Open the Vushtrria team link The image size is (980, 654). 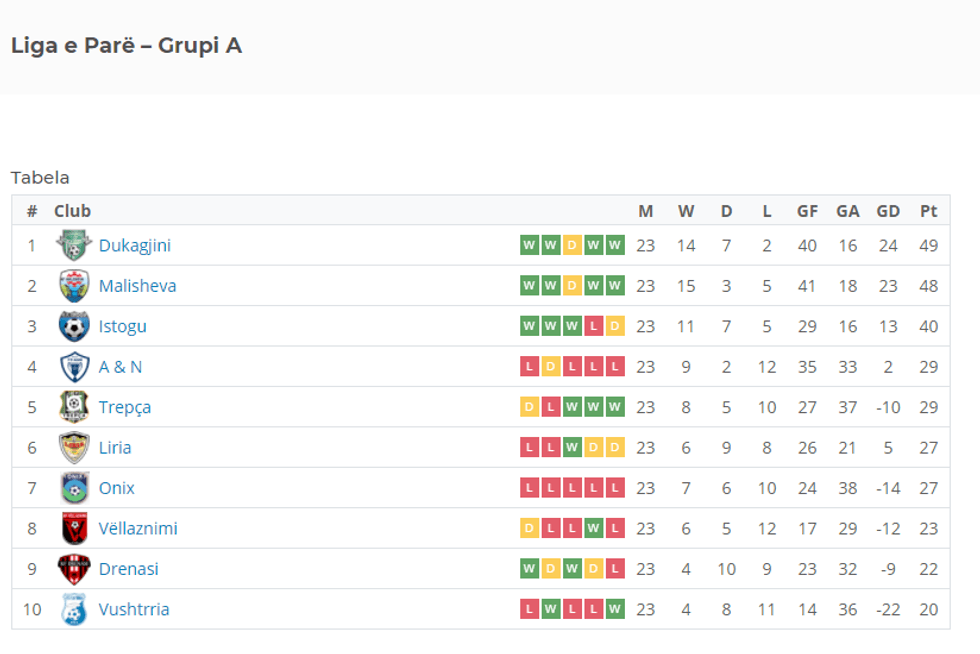134,609
